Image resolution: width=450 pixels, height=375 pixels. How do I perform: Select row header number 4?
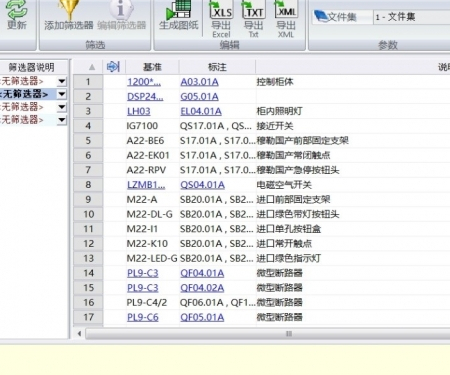tap(88, 126)
